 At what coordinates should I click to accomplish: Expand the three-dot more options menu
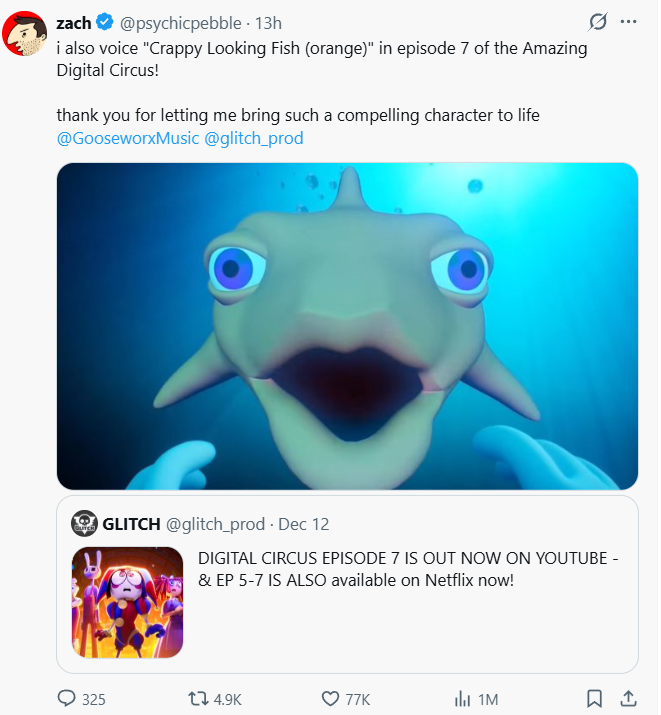coord(628,22)
